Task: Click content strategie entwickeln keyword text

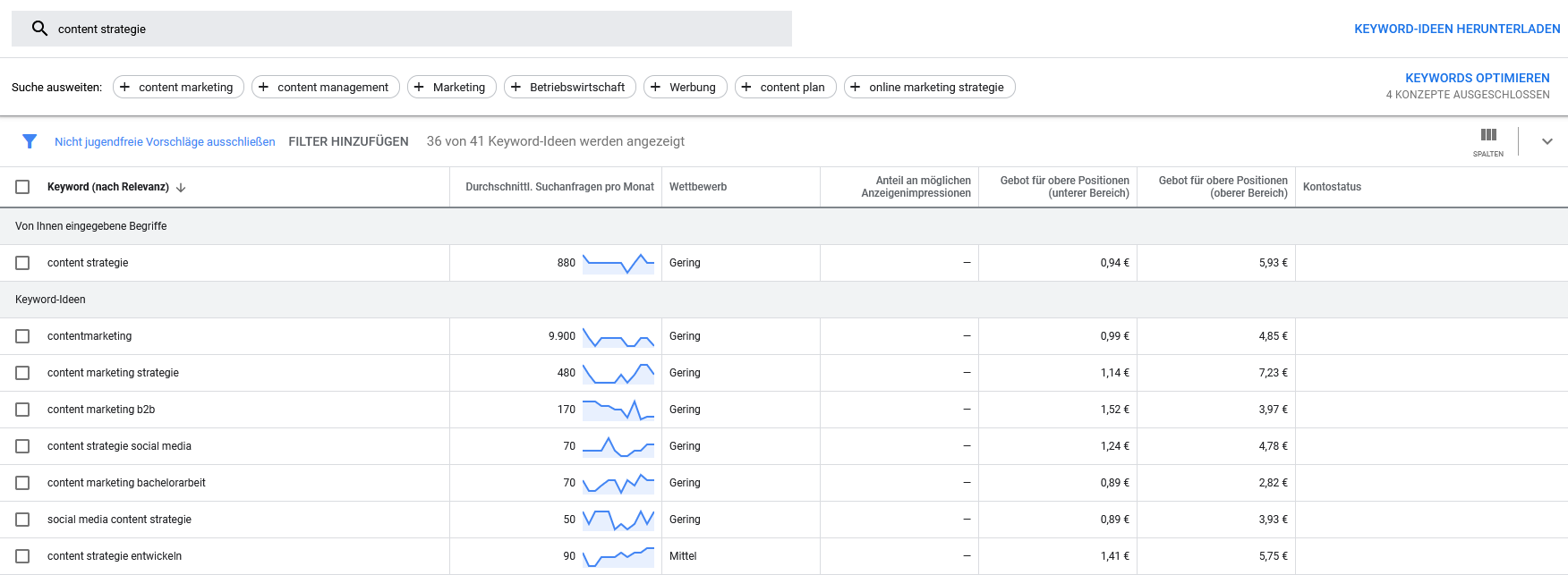Action: (x=115, y=556)
